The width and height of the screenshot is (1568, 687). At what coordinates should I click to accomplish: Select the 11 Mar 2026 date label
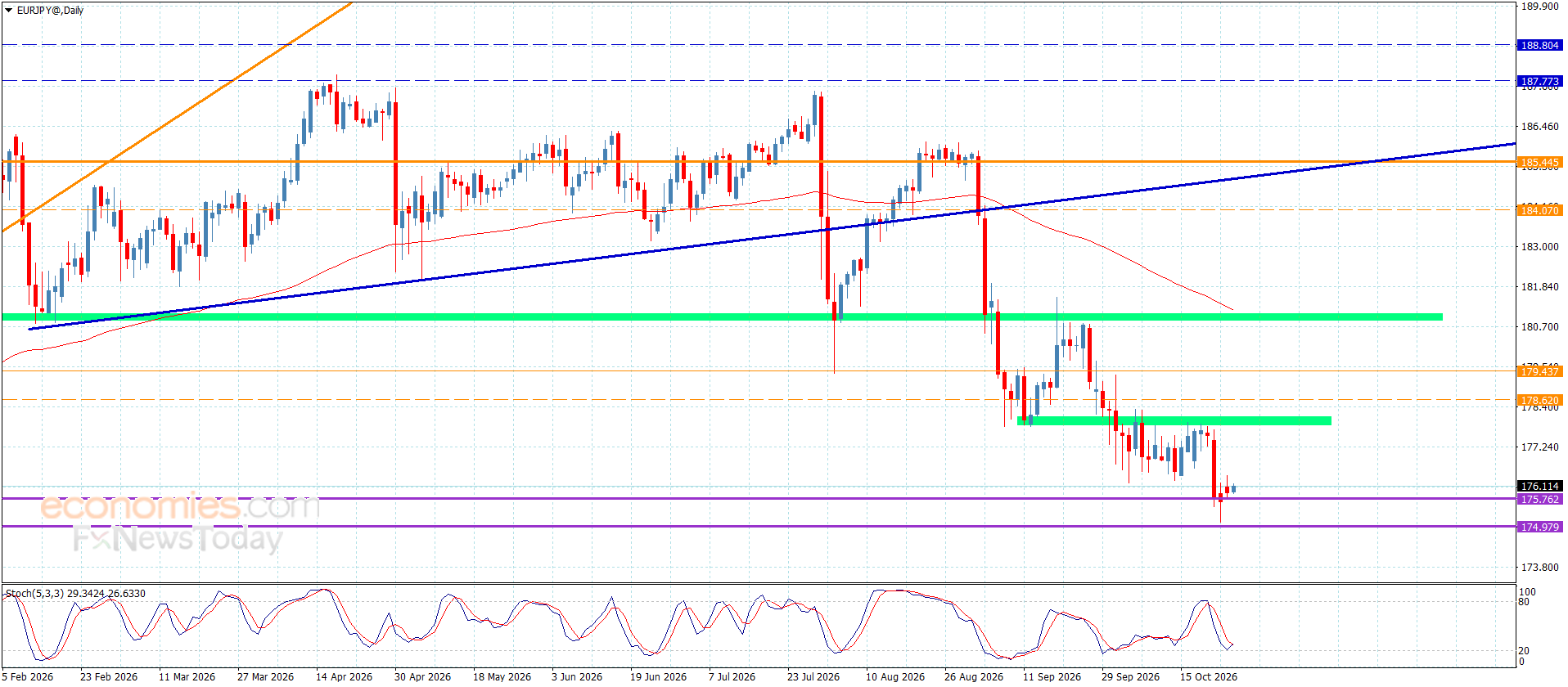pyautogui.click(x=187, y=677)
